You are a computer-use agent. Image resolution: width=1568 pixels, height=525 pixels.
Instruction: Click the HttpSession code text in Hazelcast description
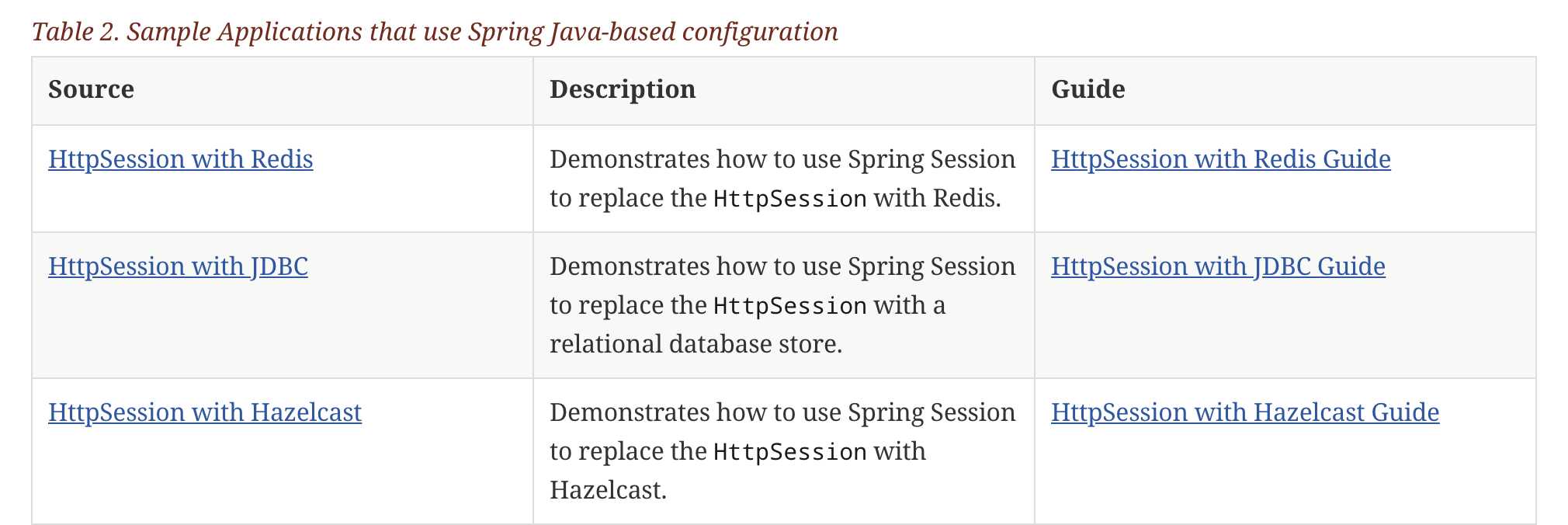click(x=789, y=452)
